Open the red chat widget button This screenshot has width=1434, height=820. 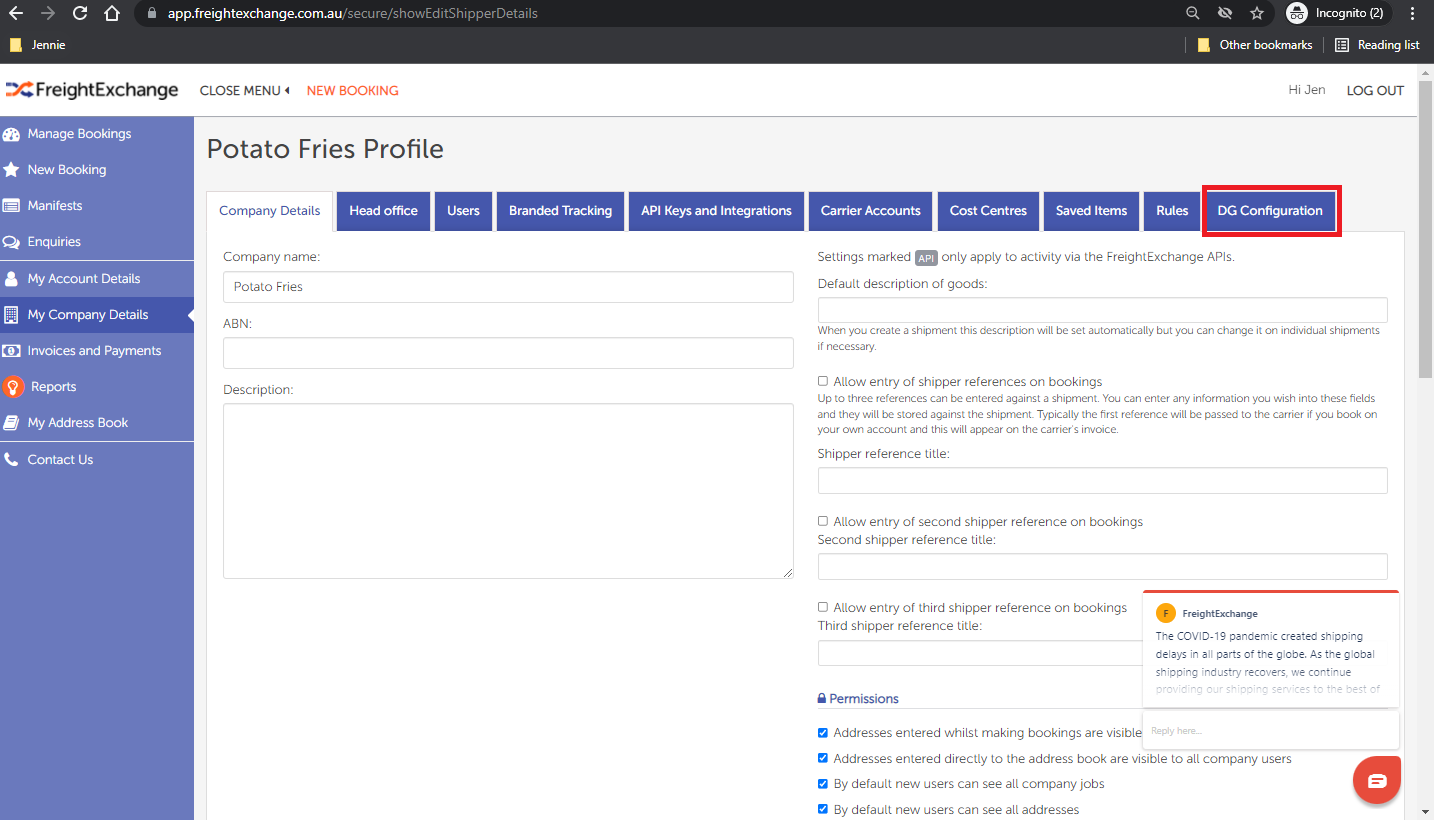coord(1377,781)
